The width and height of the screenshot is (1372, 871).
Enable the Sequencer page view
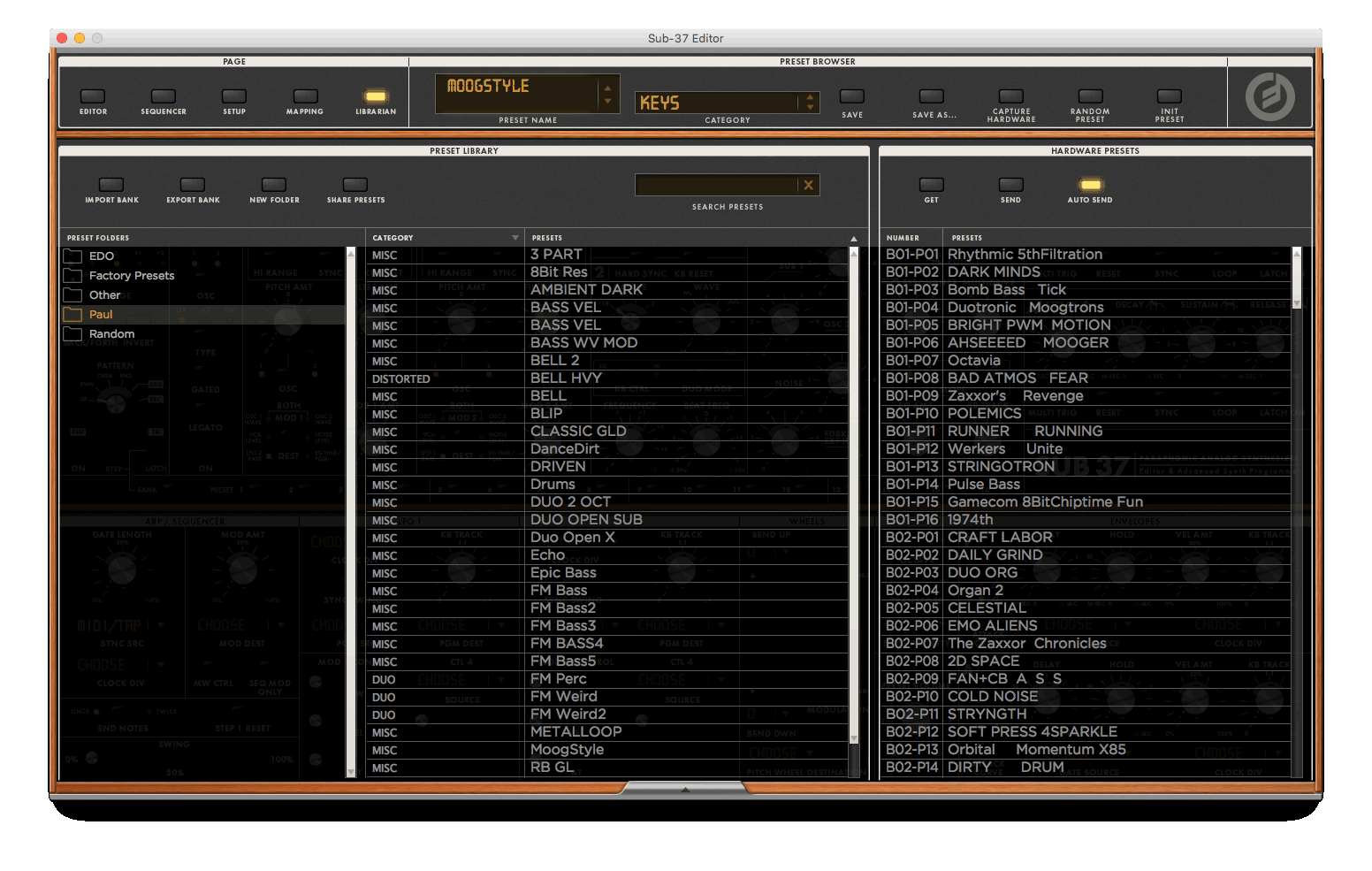click(164, 96)
